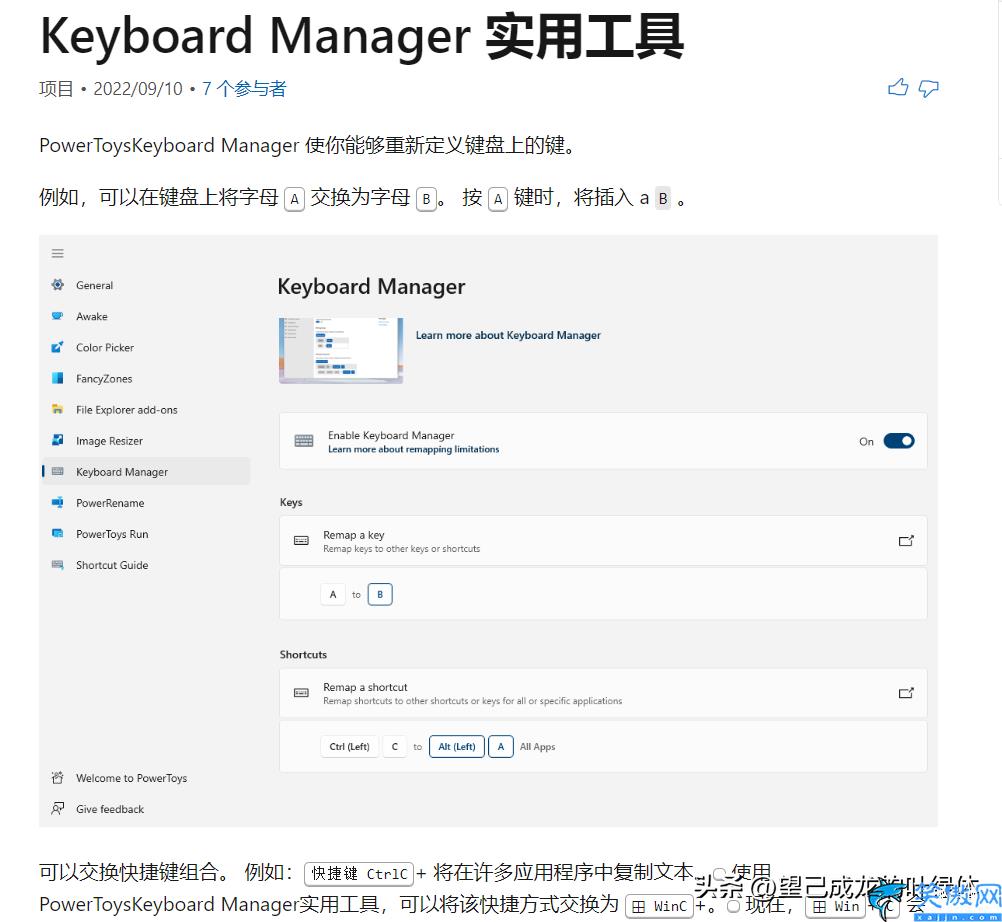Select General in the sidebar
The width and height of the screenshot is (1002, 922).
(x=146, y=285)
